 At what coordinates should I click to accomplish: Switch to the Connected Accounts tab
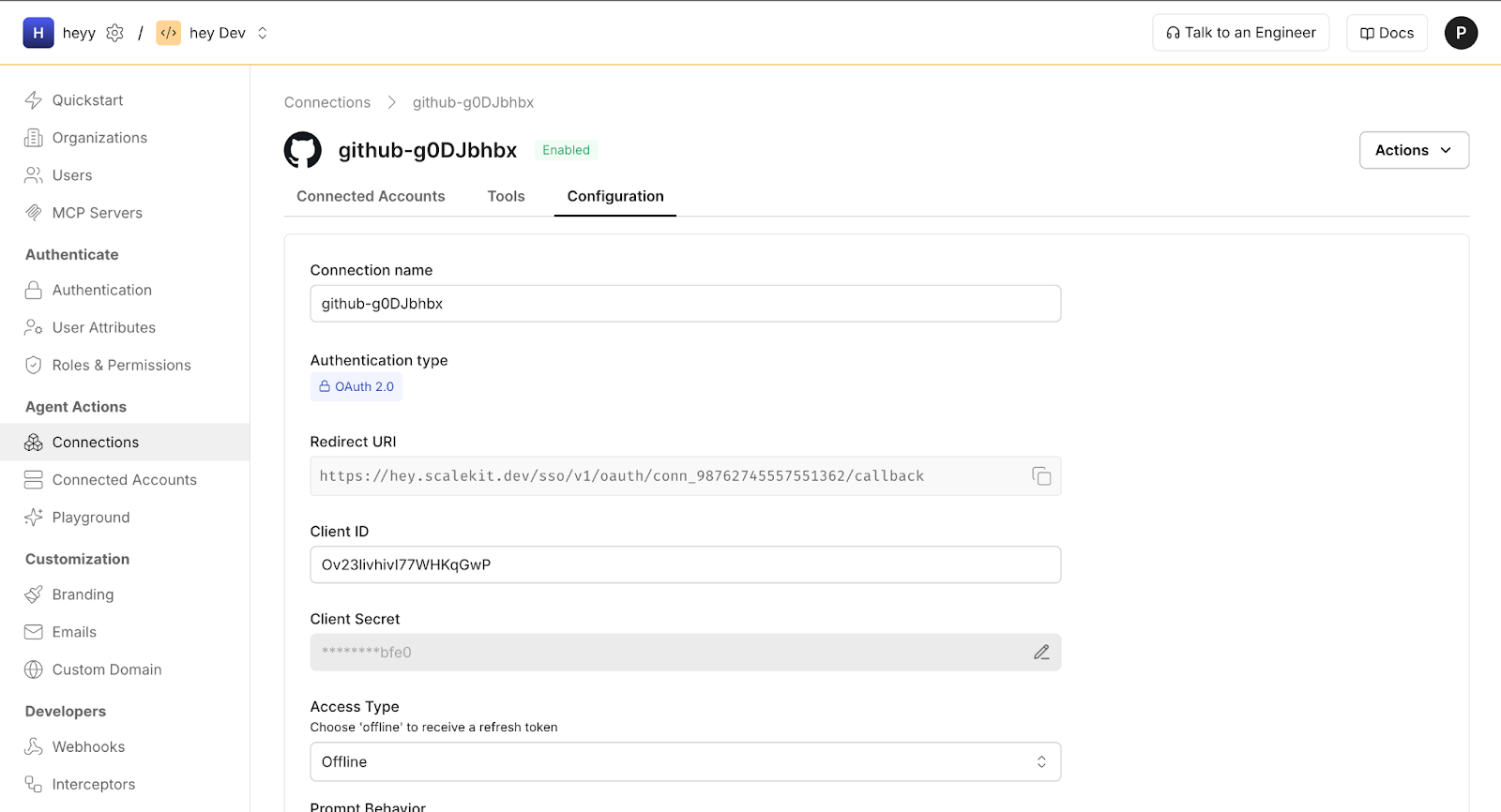(371, 196)
